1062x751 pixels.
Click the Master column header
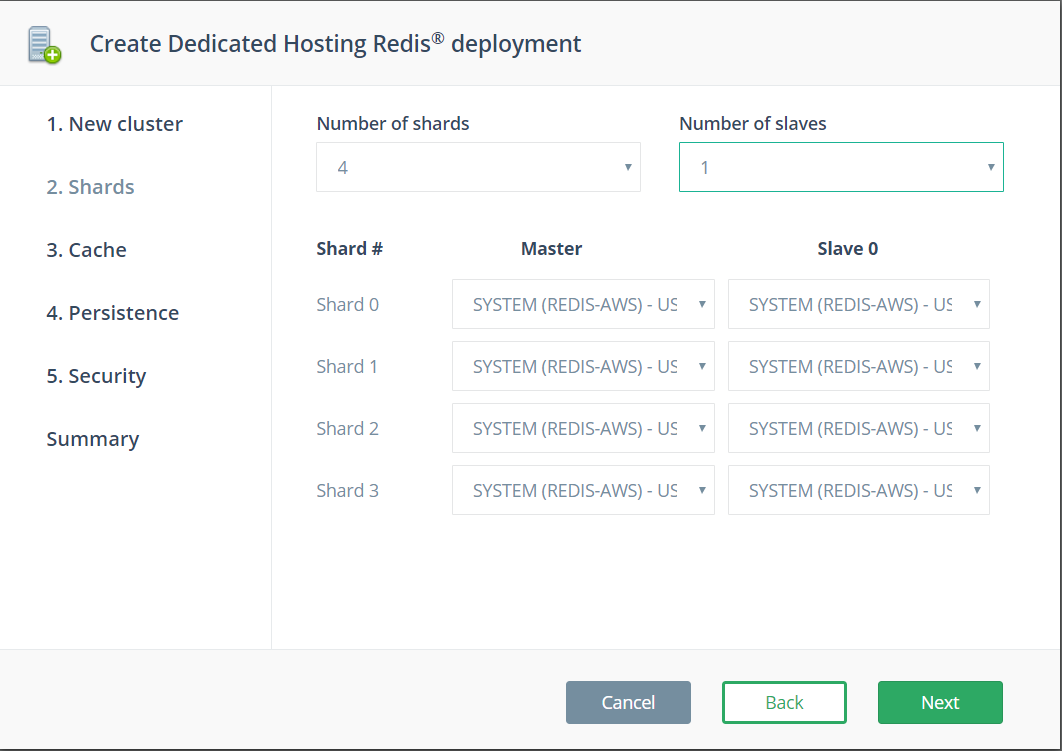click(551, 249)
